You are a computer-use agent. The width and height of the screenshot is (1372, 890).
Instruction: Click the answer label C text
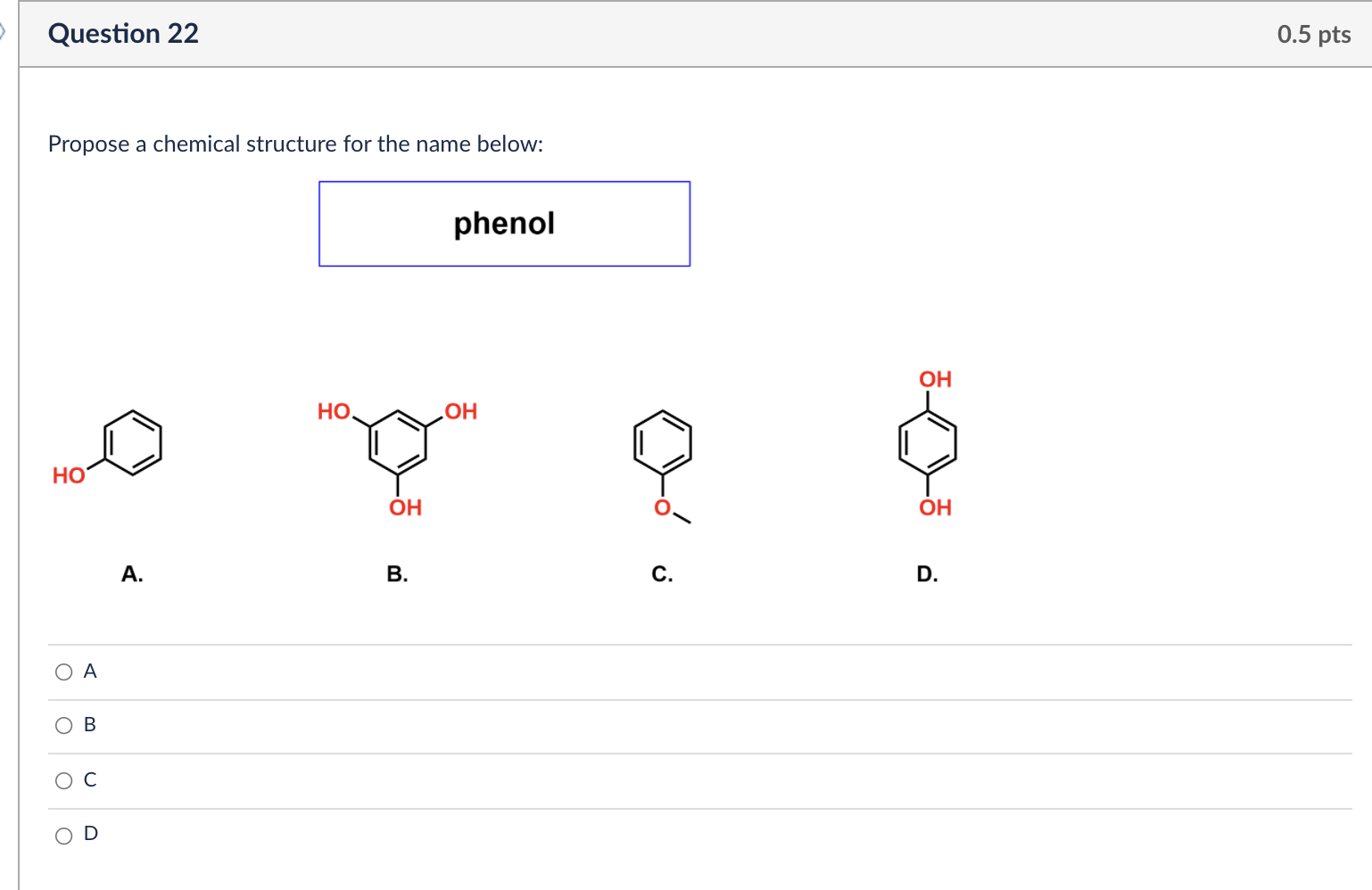coord(89,780)
